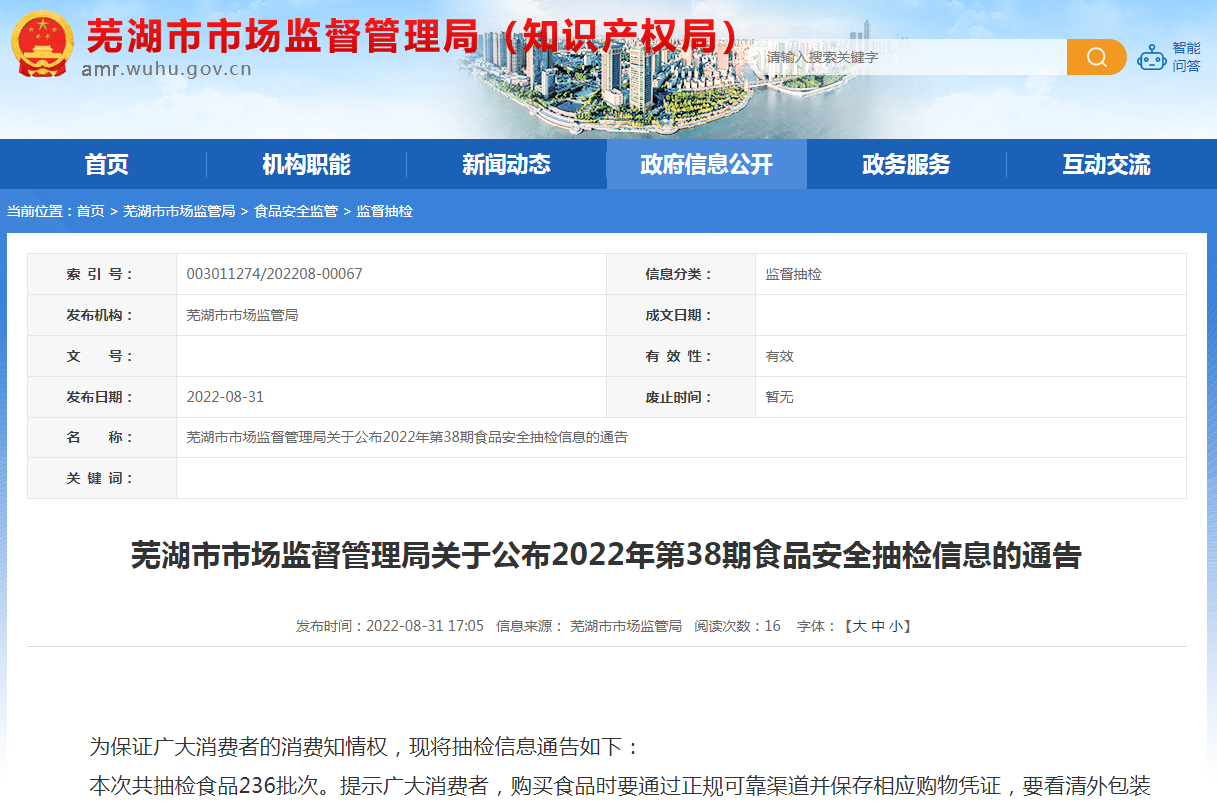This screenshot has width=1217, height=802.
Task: Open the 机构职能 navigation menu
Action: click(305, 165)
